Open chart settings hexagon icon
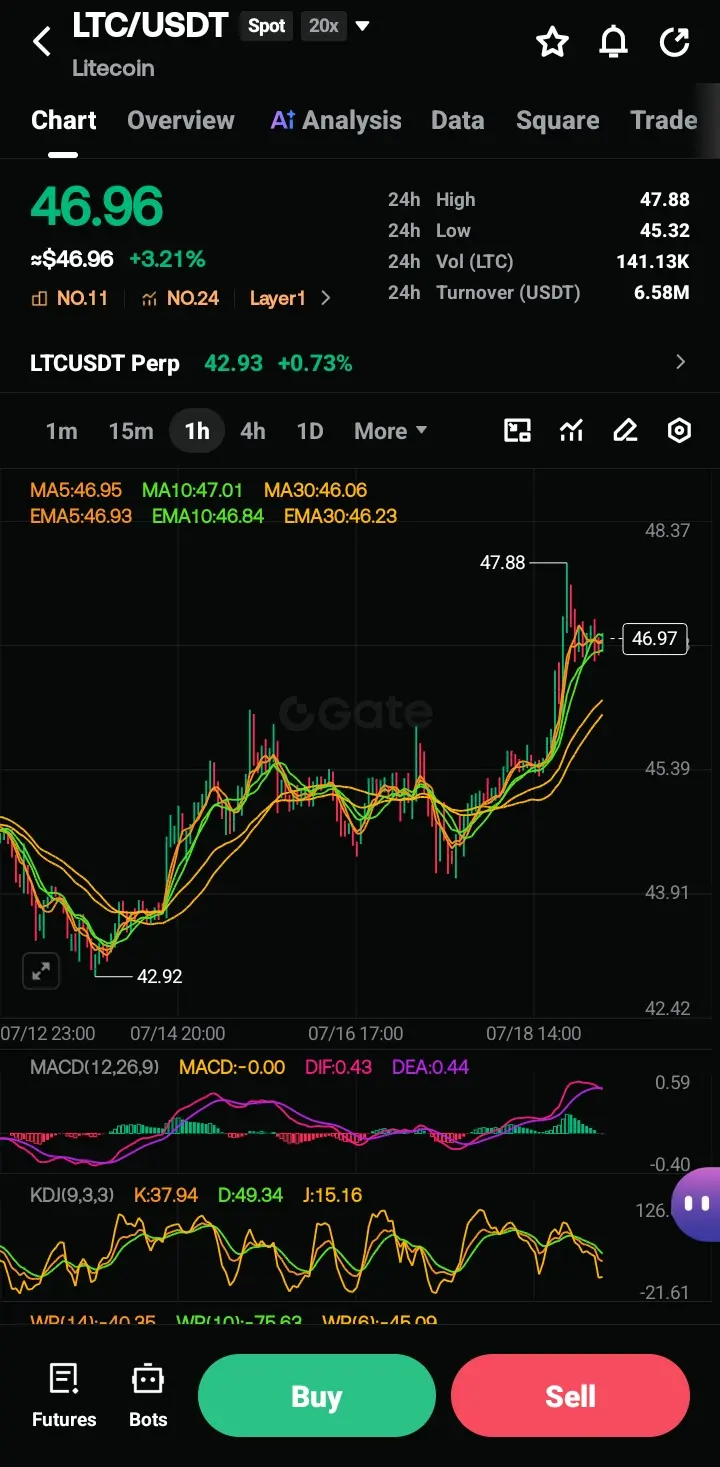720x1467 pixels. click(x=679, y=431)
